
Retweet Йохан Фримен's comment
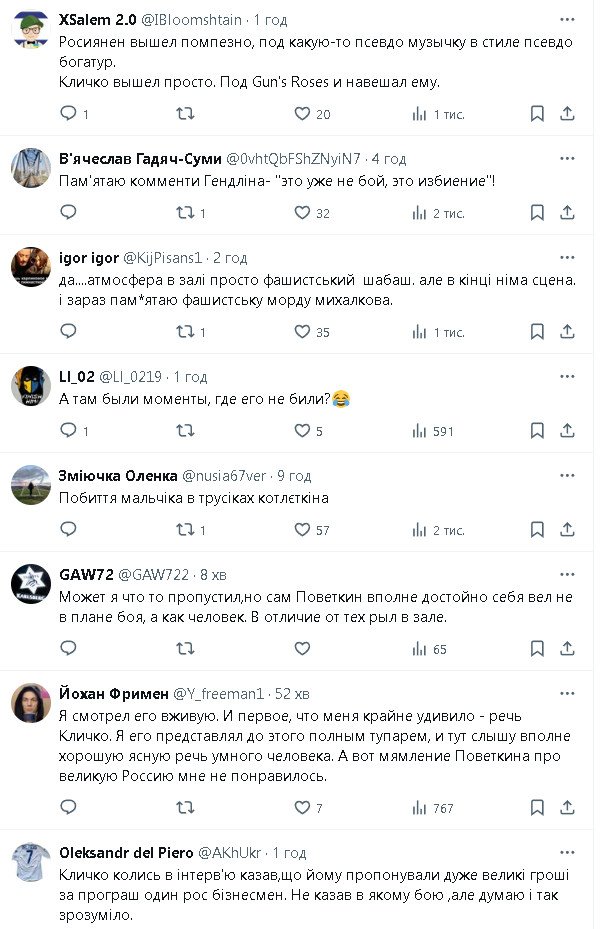[185, 807]
